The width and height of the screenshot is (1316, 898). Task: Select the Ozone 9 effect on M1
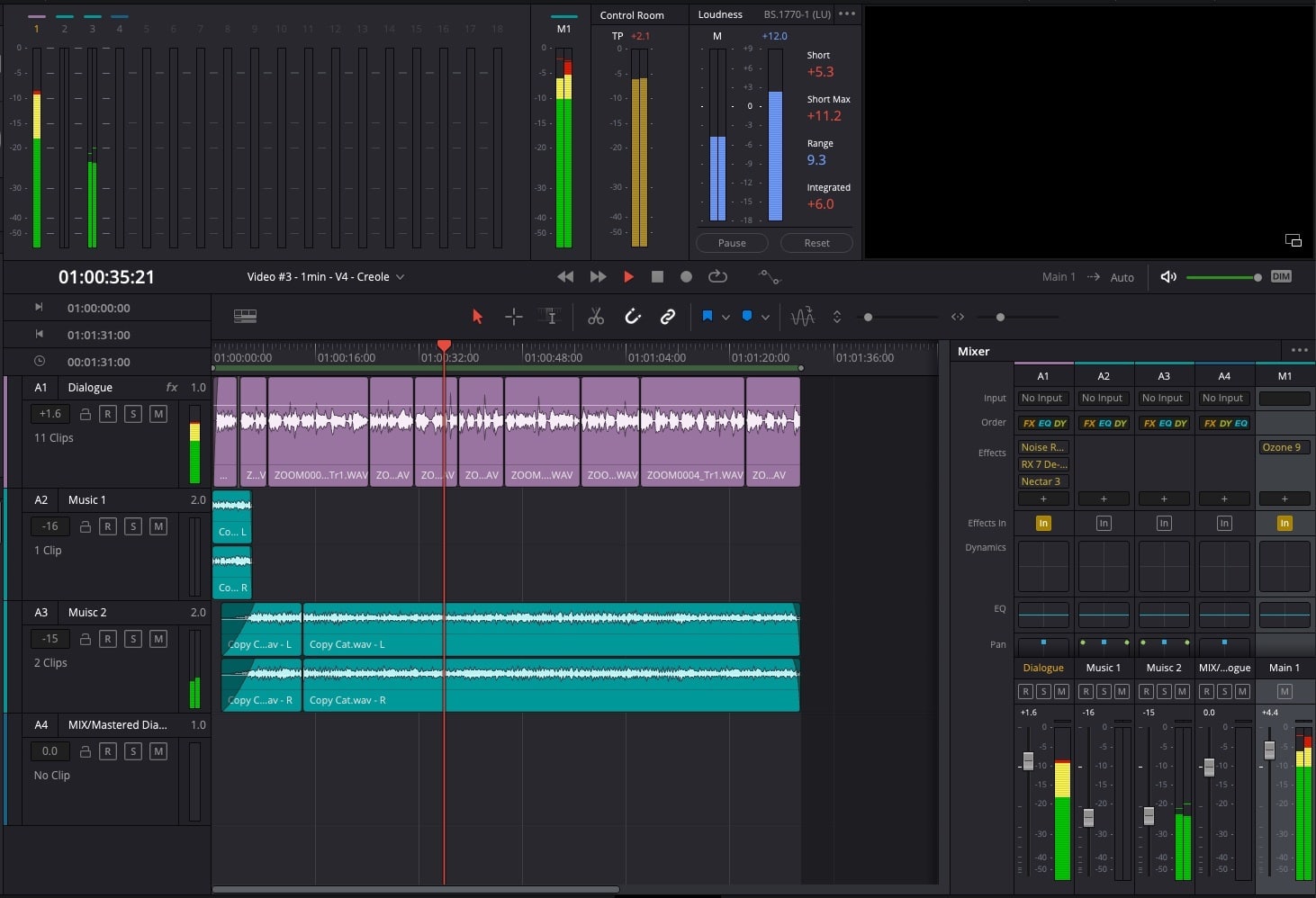point(1284,447)
